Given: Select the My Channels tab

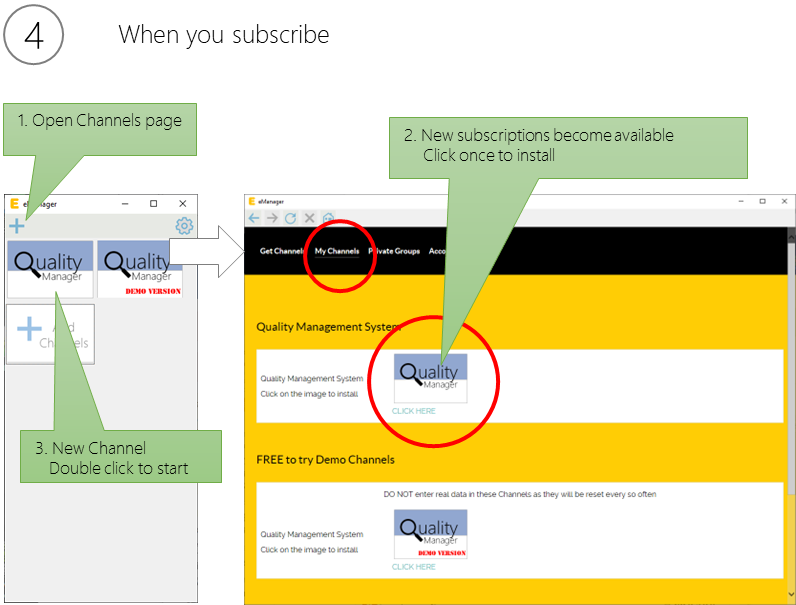Looking at the screenshot, I should coord(337,251).
